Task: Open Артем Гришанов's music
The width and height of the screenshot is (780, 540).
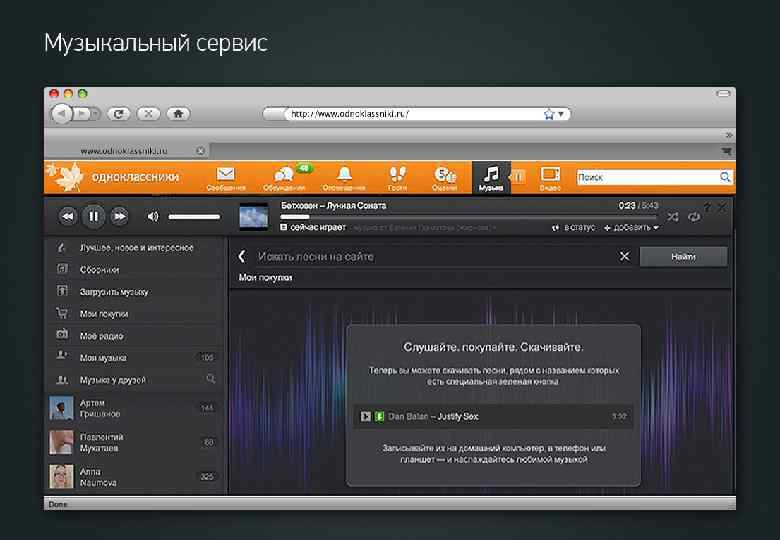Action: coord(135,408)
